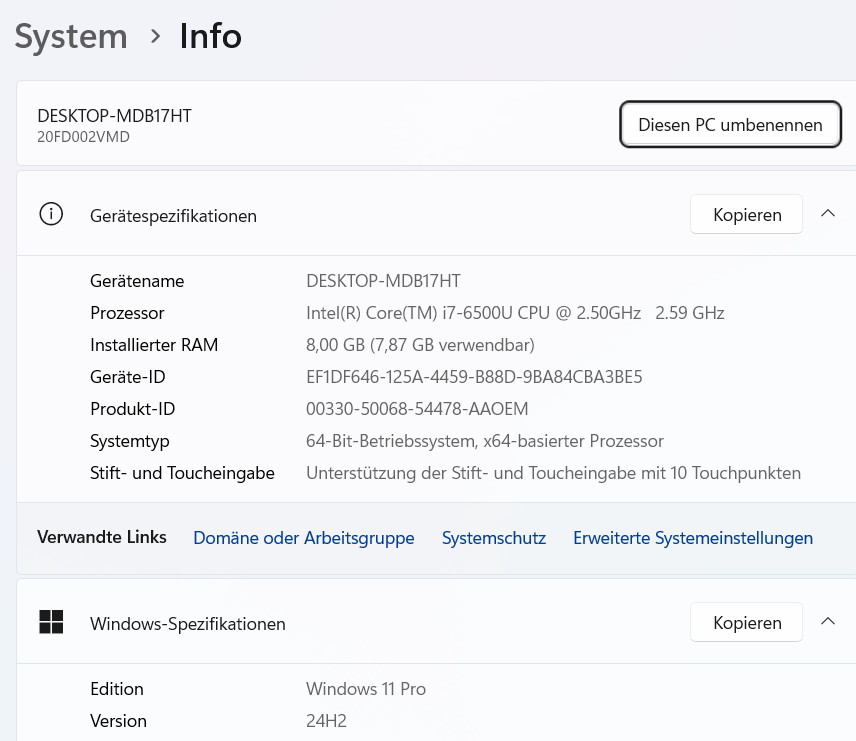Rename this PC via Diesen PC umbenennen
The height and width of the screenshot is (741, 856).
pos(730,125)
